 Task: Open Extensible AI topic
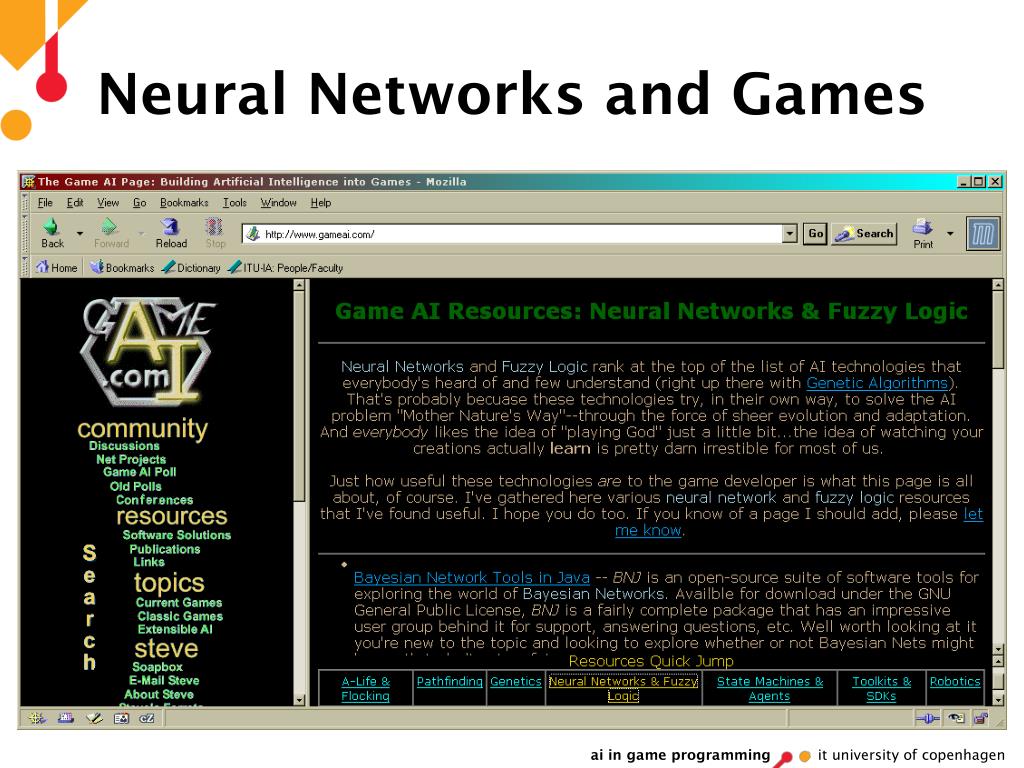coord(175,629)
